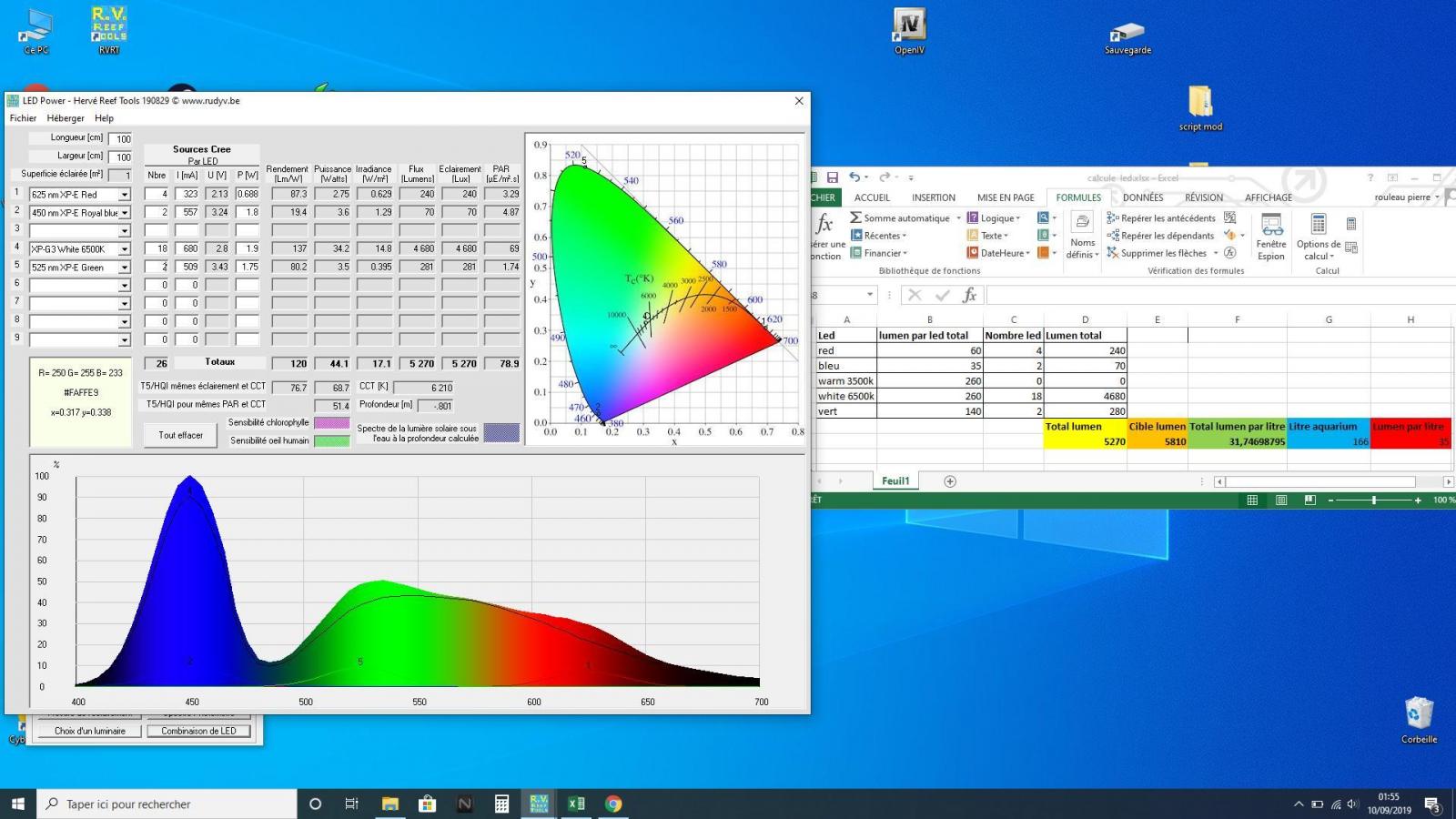Image resolution: width=1456 pixels, height=819 pixels.
Task: Click the Longueur [cm] input field
Action: point(120,139)
